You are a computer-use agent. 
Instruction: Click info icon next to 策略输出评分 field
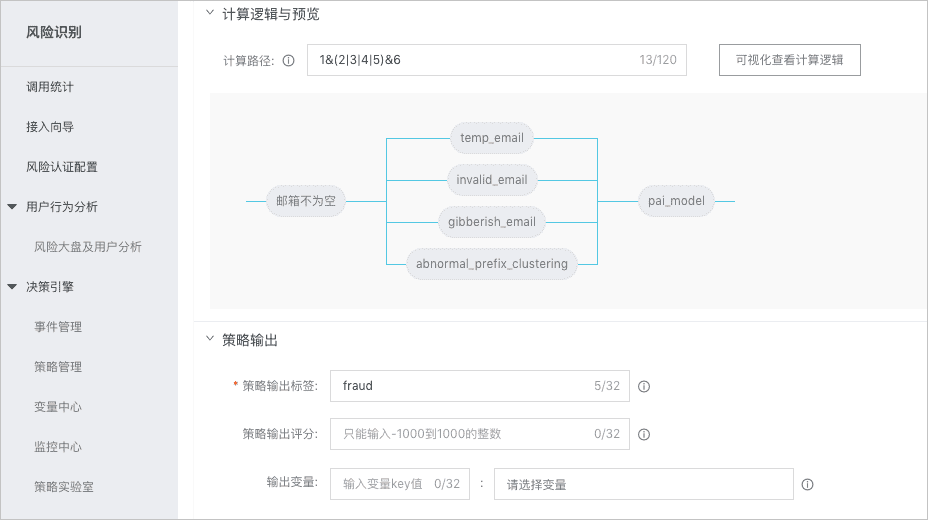[x=644, y=434]
